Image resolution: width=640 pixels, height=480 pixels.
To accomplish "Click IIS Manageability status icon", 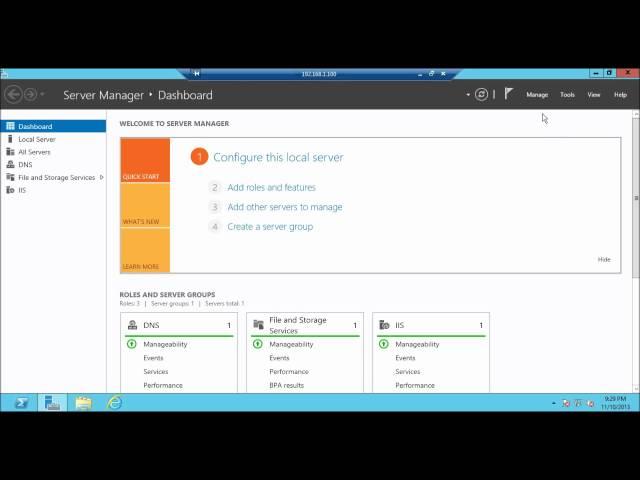I will click(384, 344).
